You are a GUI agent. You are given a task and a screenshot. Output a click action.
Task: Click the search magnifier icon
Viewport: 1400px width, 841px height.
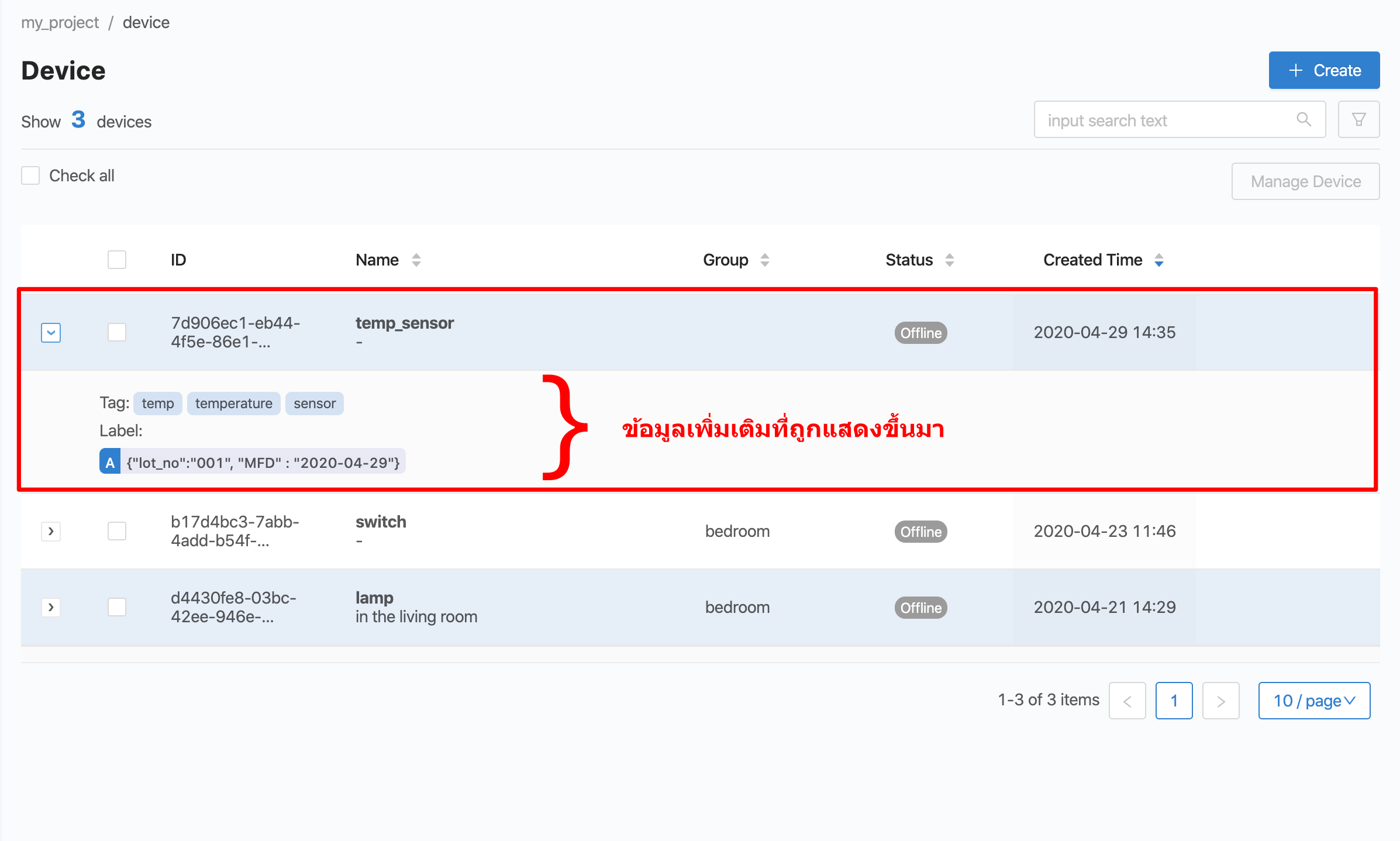coord(1304,119)
